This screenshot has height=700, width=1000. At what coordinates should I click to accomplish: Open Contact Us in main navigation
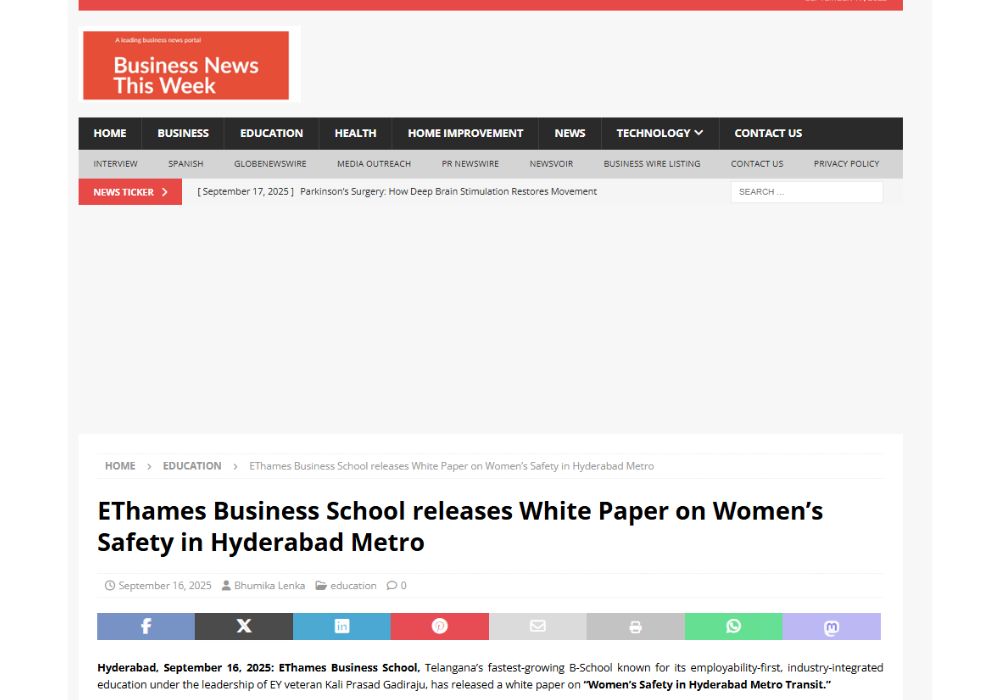(x=768, y=133)
